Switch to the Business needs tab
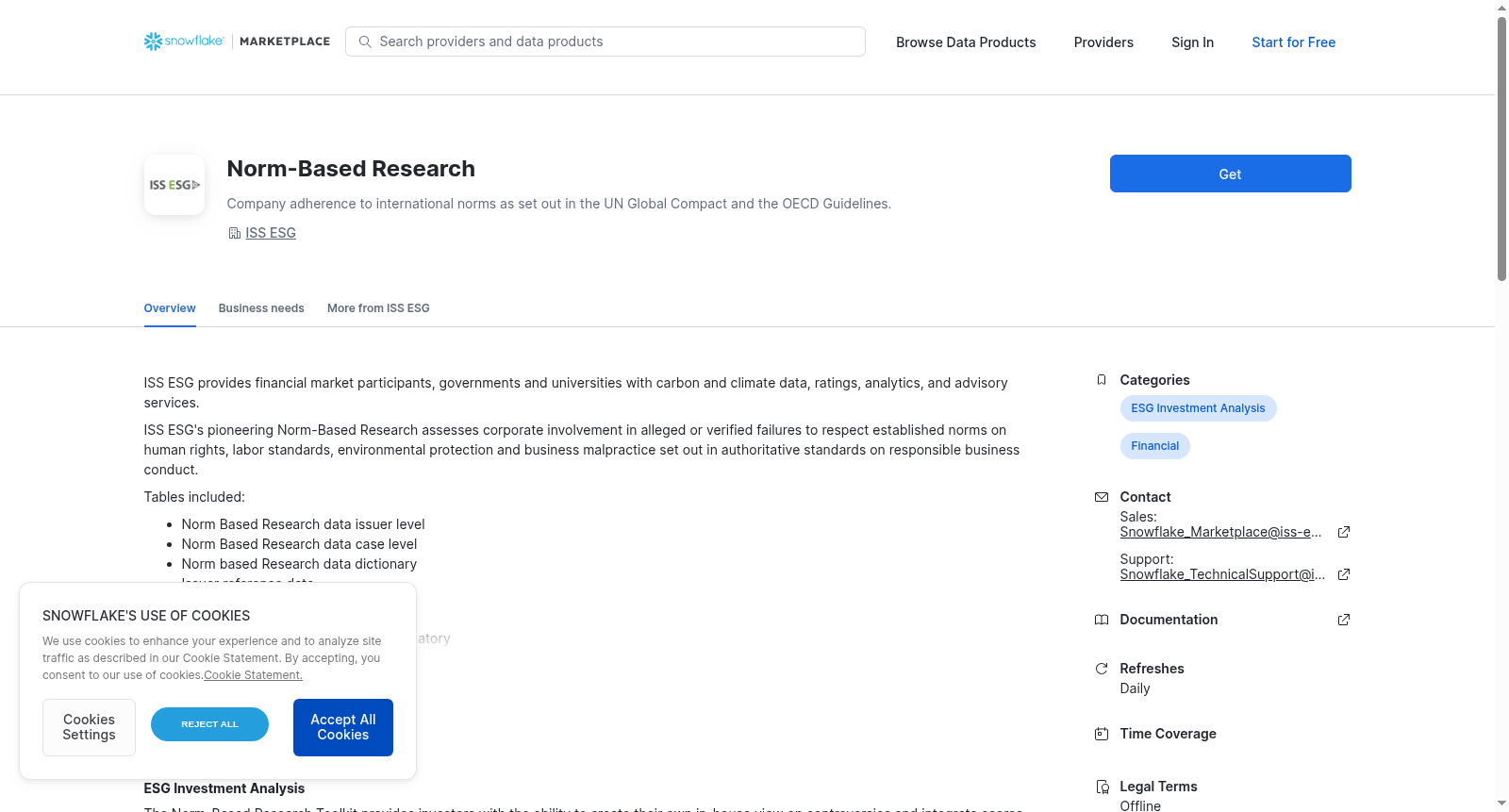This screenshot has width=1509, height=812. point(261,308)
